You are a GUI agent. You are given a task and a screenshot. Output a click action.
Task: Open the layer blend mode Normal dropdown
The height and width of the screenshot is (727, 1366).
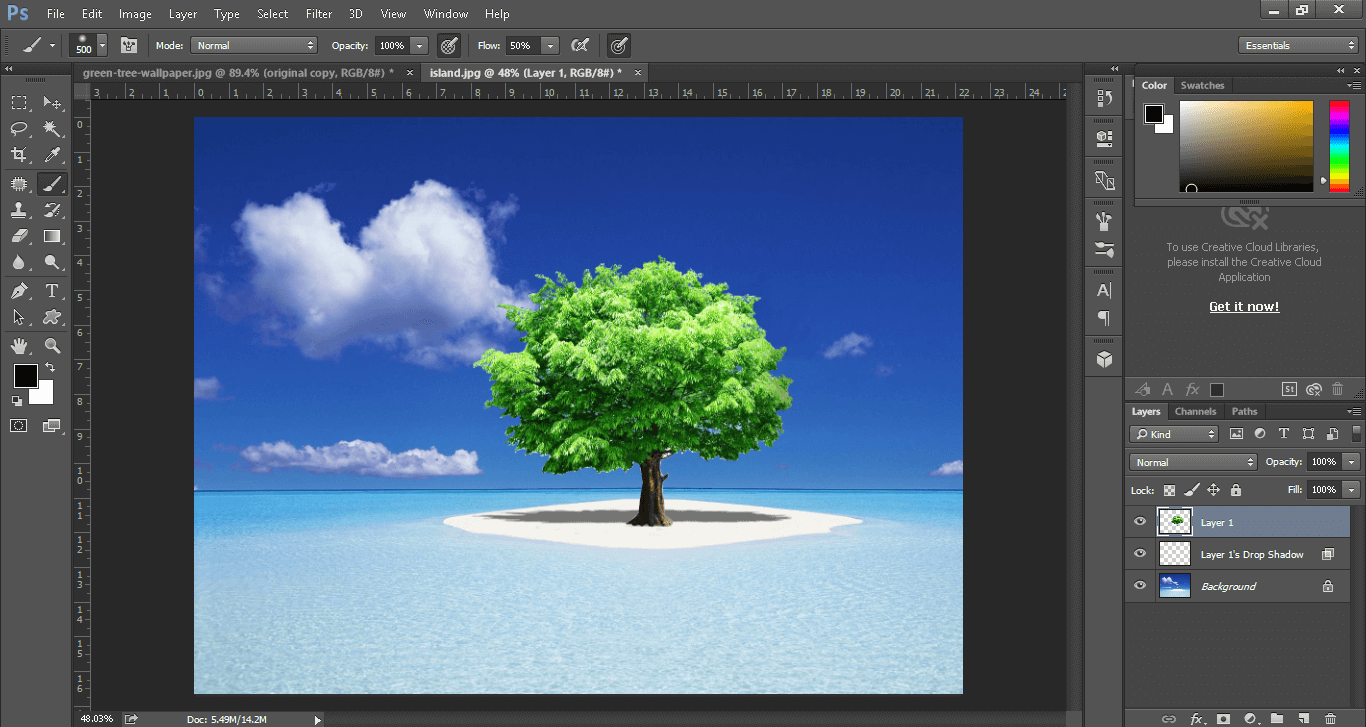[1193, 462]
